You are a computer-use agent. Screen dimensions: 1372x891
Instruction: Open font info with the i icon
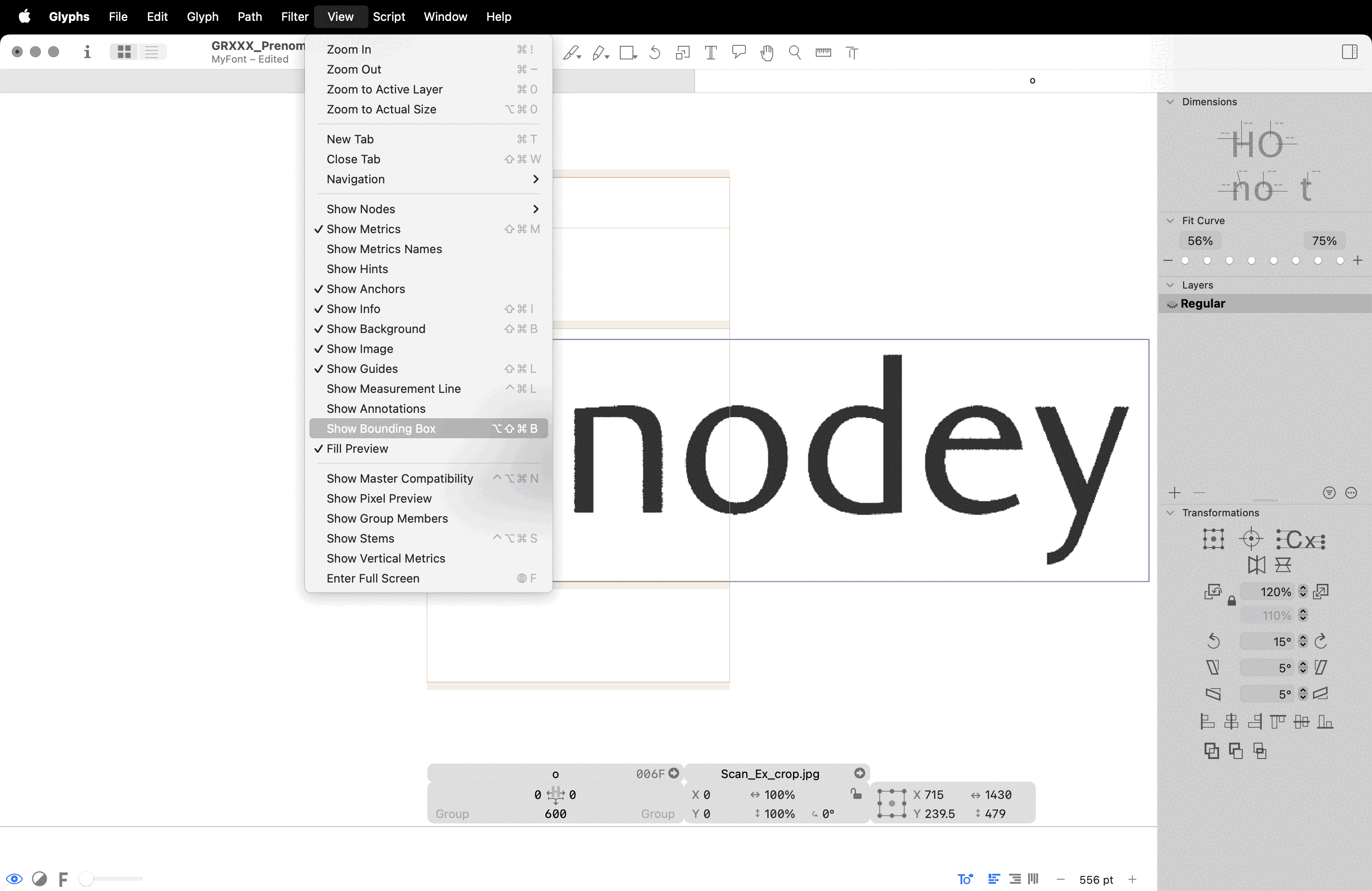click(87, 52)
